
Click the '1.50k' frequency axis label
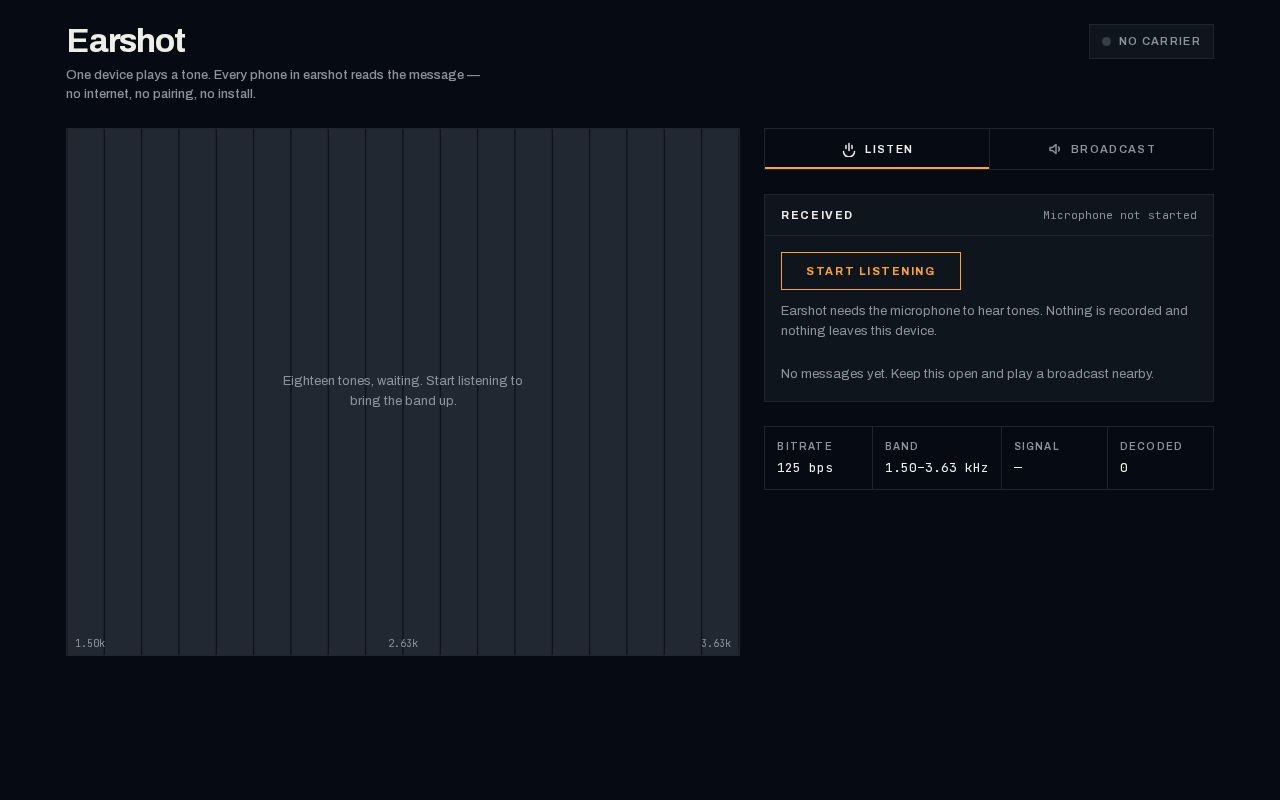coord(90,643)
